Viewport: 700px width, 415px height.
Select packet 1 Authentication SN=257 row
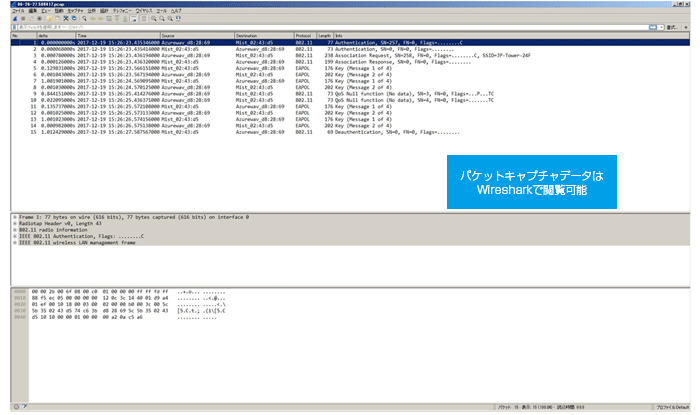pos(350,43)
